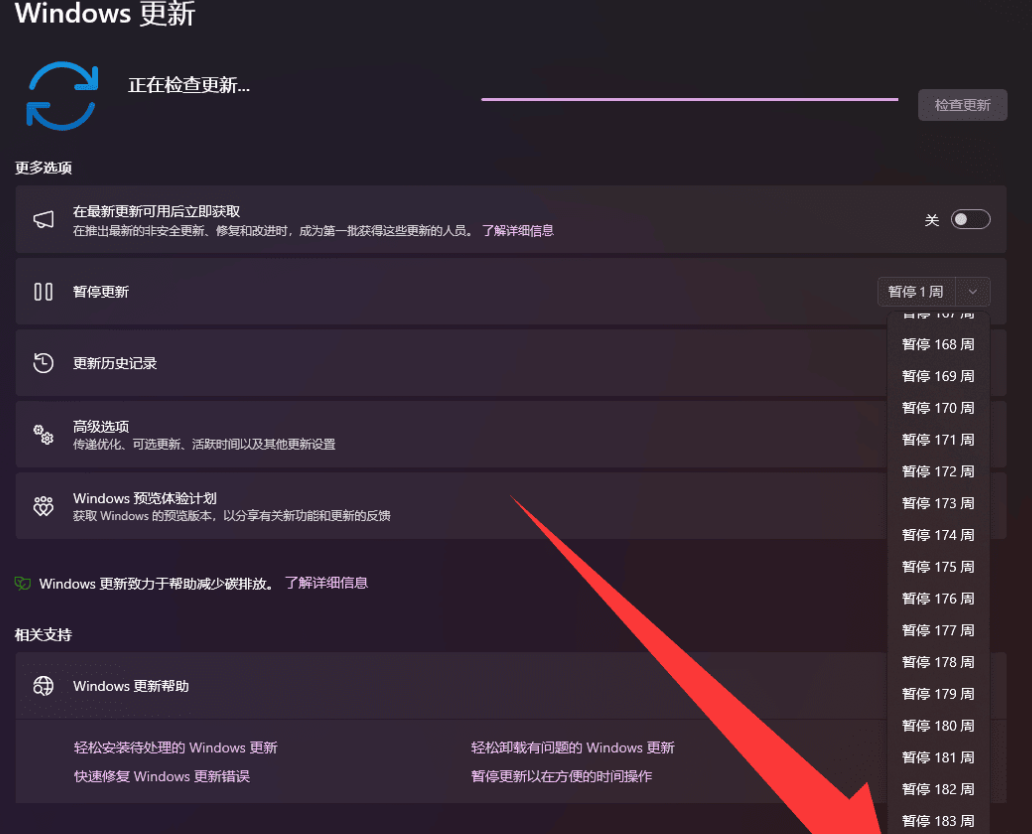
Task: Pick 暂停 172 周 in dropdown
Action: click(x=938, y=471)
